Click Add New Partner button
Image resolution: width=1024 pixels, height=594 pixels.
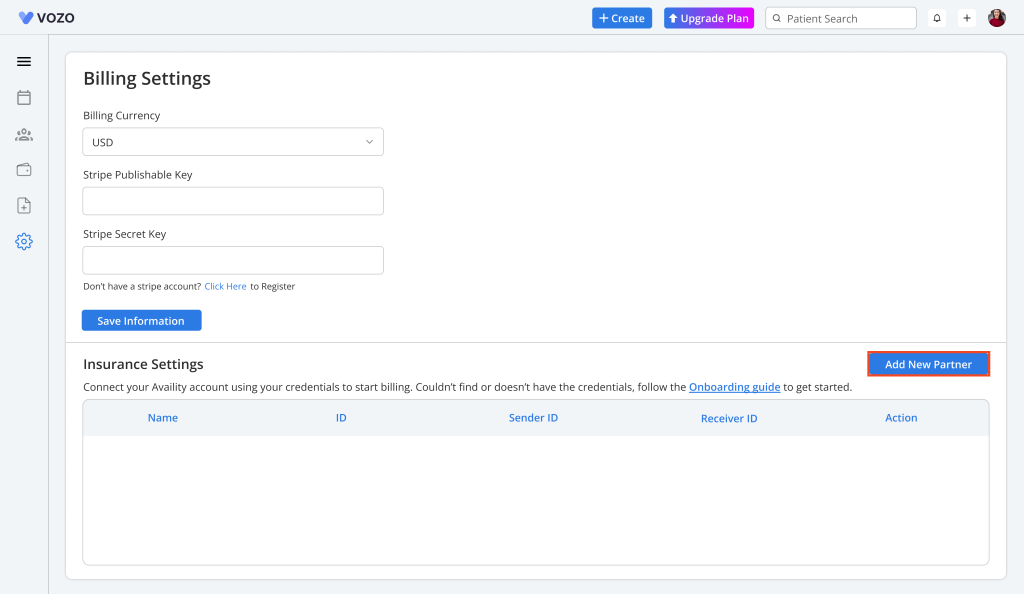click(928, 364)
